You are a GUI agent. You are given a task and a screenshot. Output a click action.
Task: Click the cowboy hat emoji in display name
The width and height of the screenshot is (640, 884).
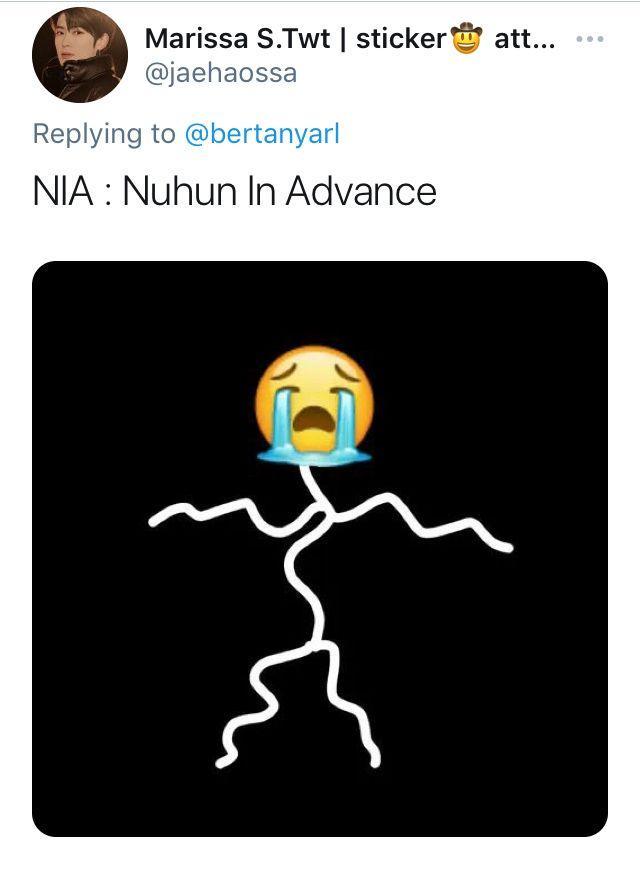(466, 38)
